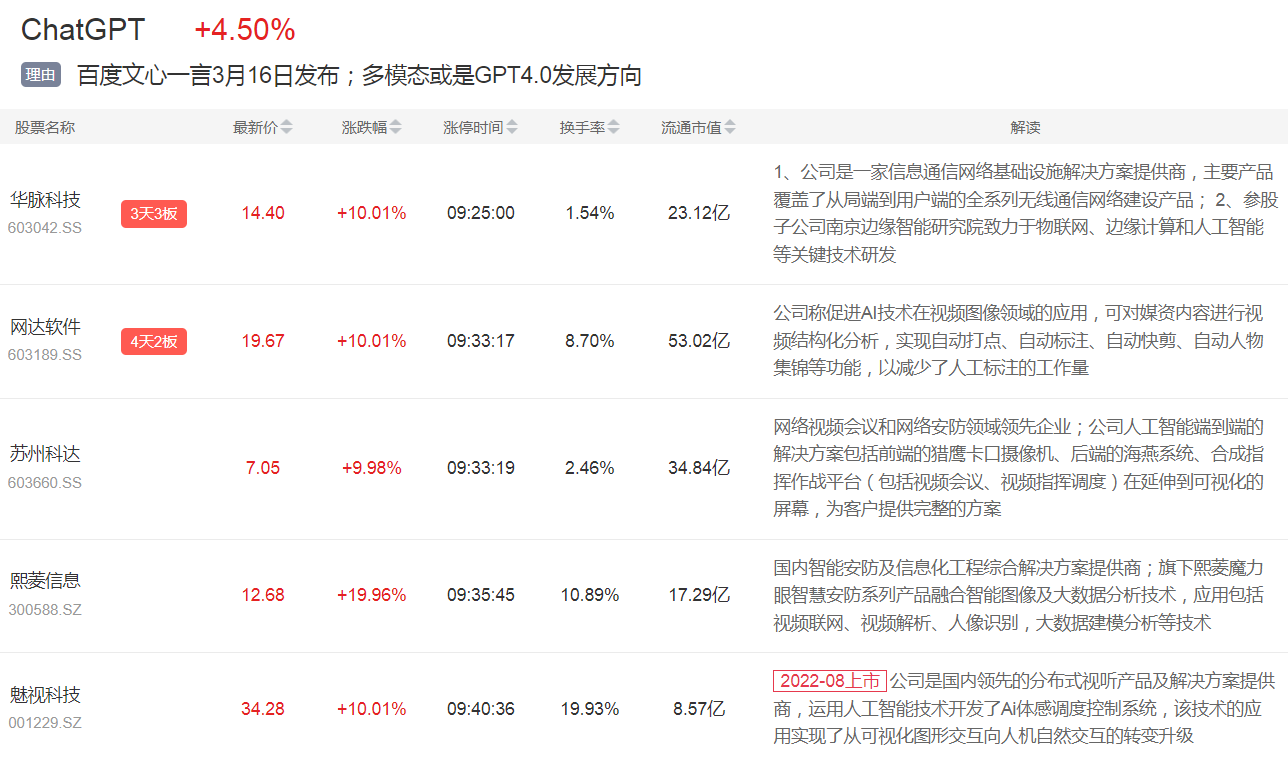The image size is (1288, 758).
Task: Click stock code 603660.SS
Action: [x=45, y=483]
